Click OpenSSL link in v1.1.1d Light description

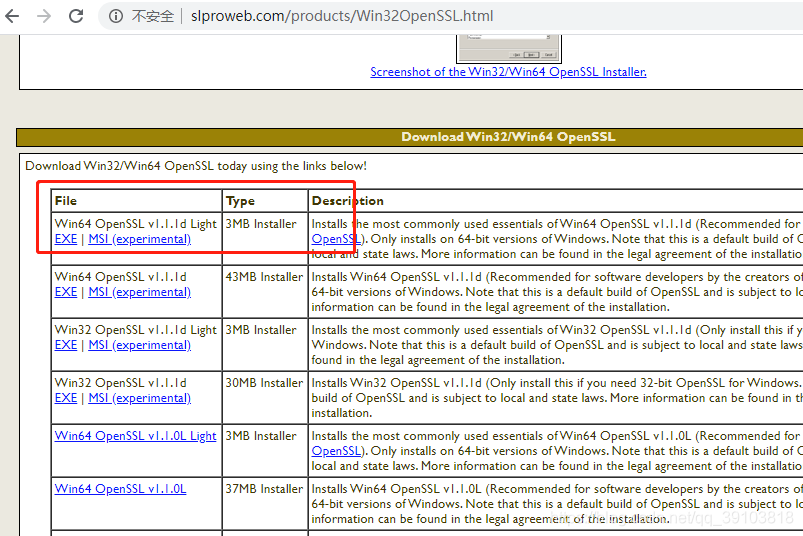coord(336,239)
